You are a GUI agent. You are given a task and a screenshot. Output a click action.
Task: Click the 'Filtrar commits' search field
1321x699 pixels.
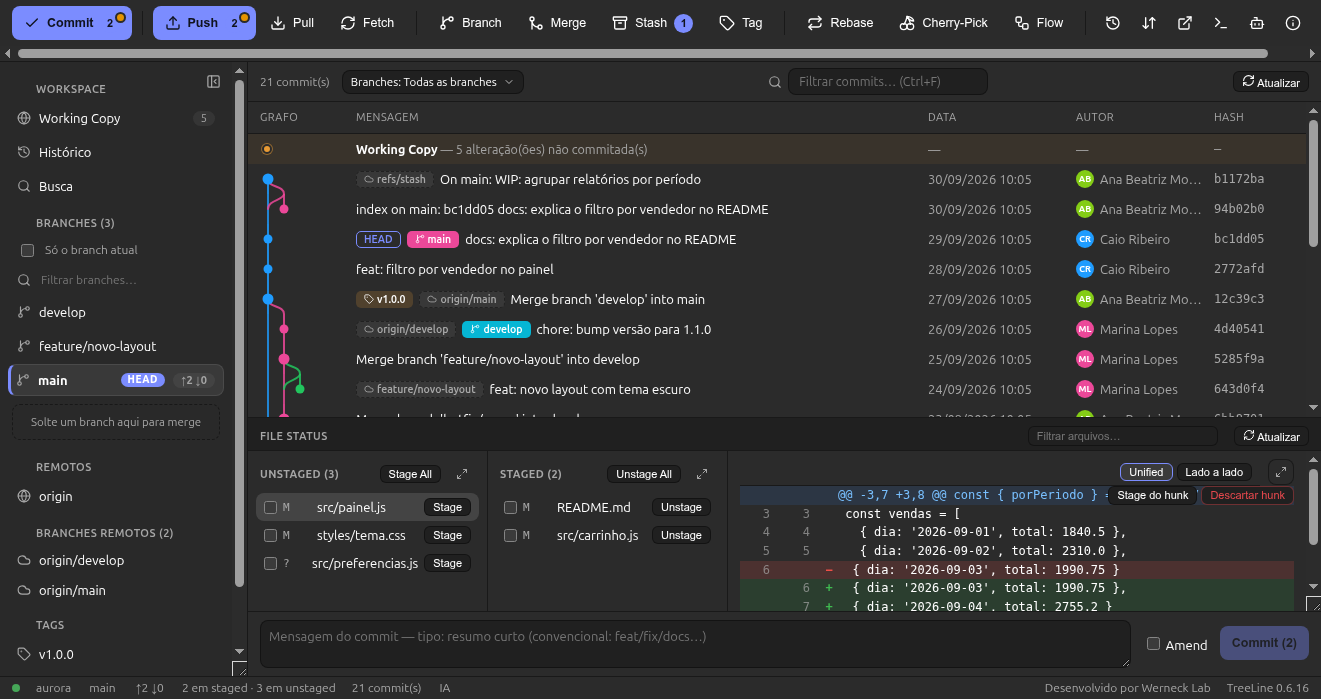click(x=887, y=82)
